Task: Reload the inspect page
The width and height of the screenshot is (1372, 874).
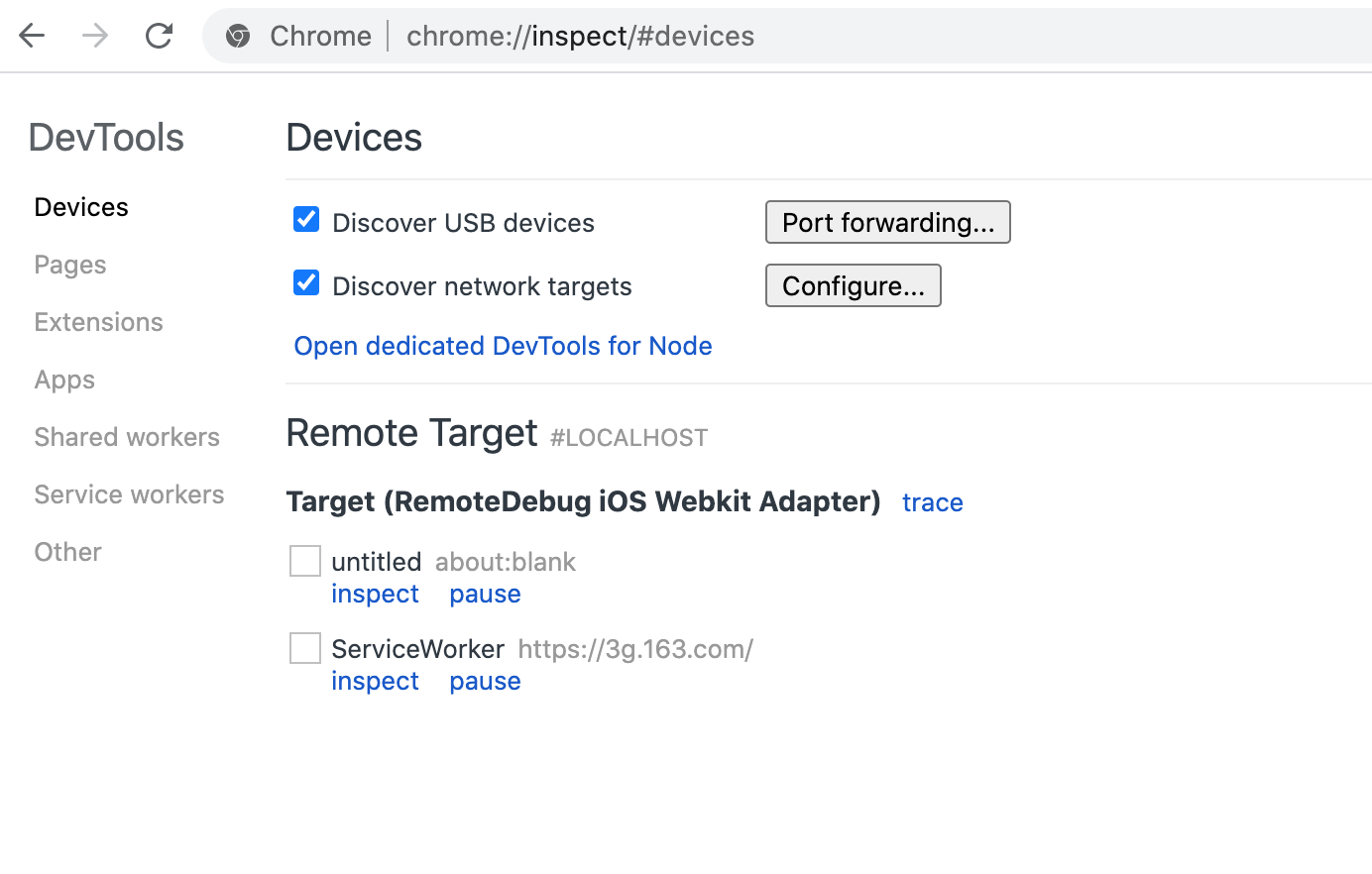Action: click(159, 36)
